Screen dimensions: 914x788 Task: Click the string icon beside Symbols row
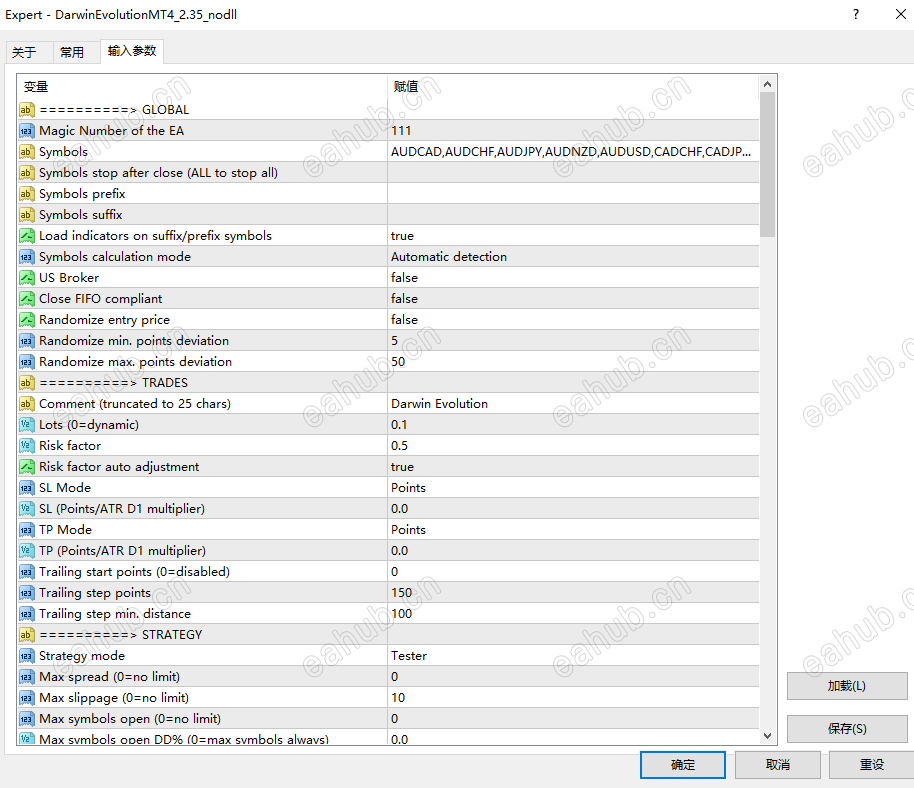[x=26, y=152]
